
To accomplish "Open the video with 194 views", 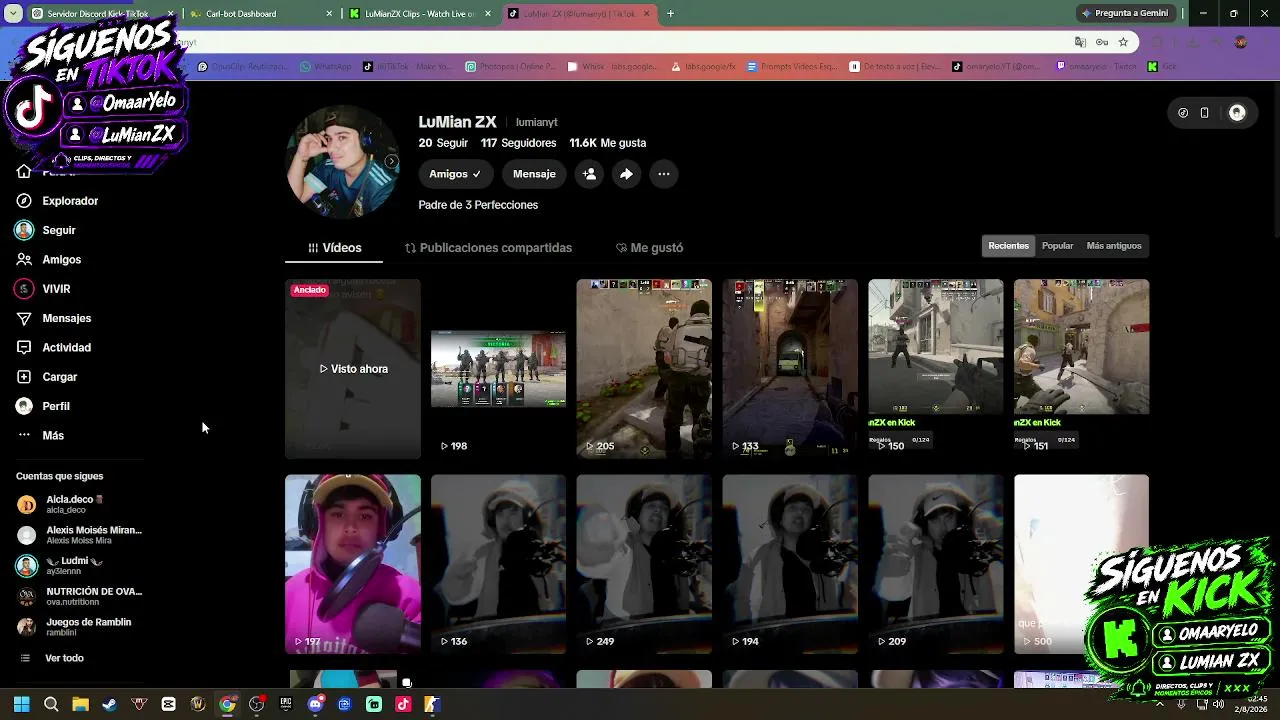I will pos(790,564).
